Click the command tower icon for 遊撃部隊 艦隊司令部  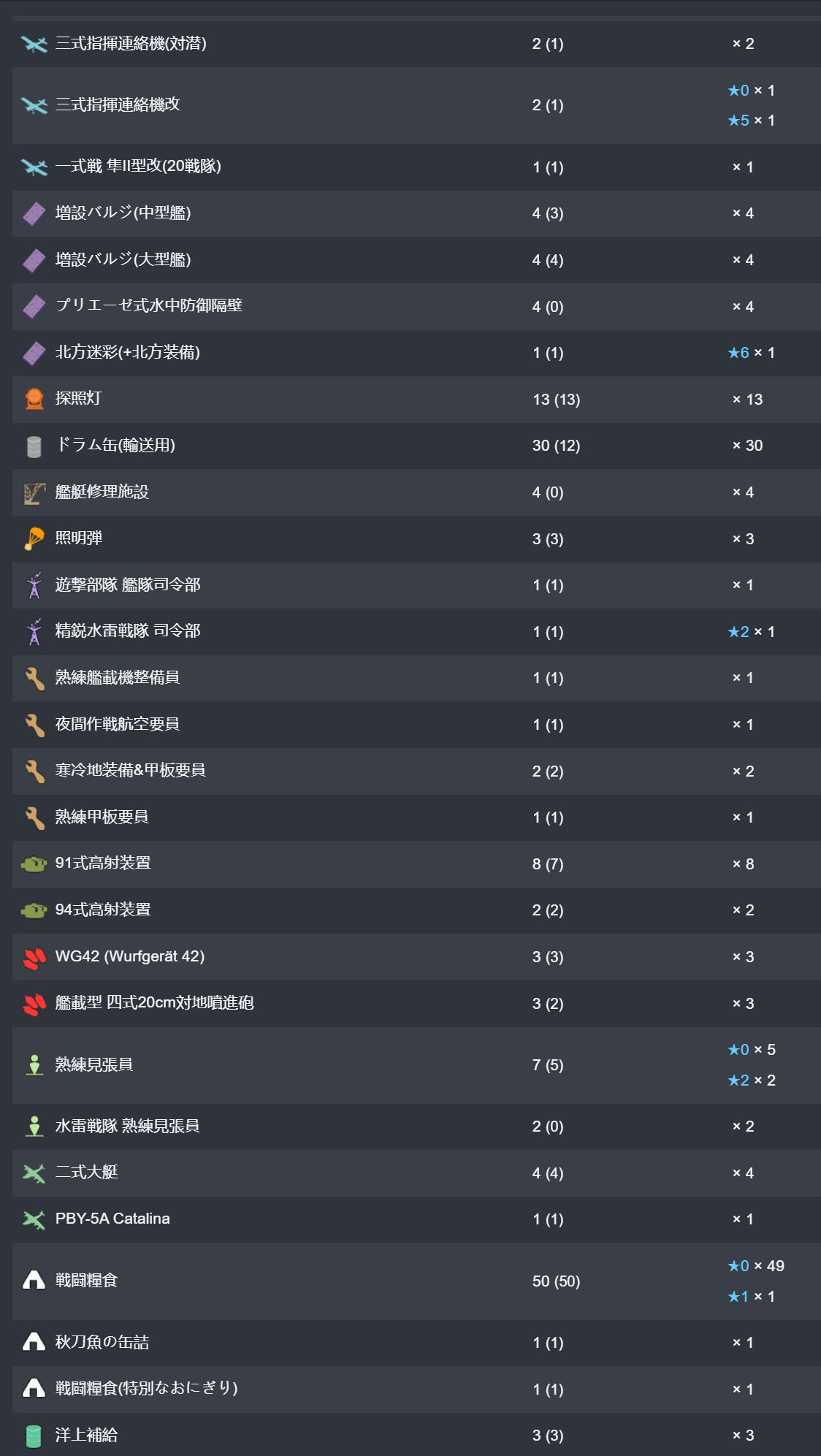click(34, 585)
